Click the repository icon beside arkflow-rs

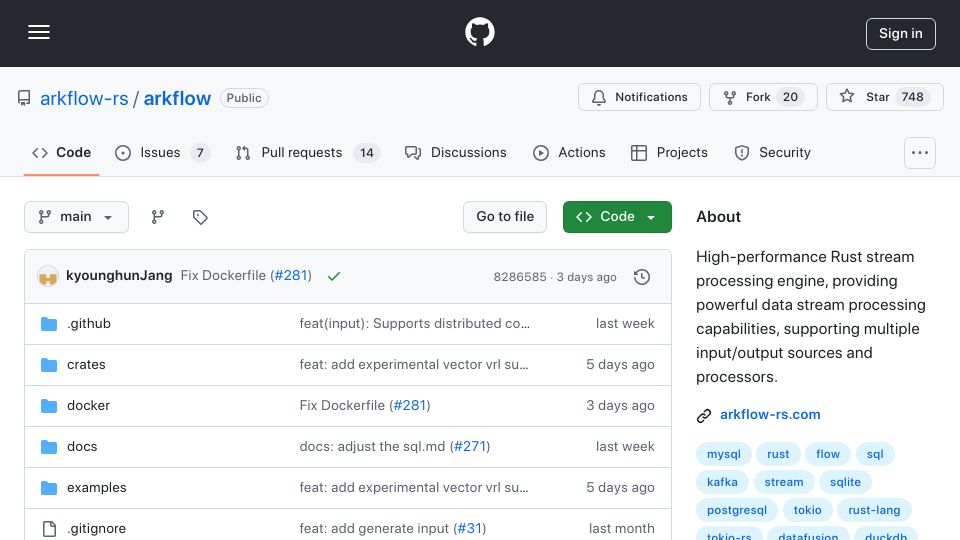pos(24,99)
